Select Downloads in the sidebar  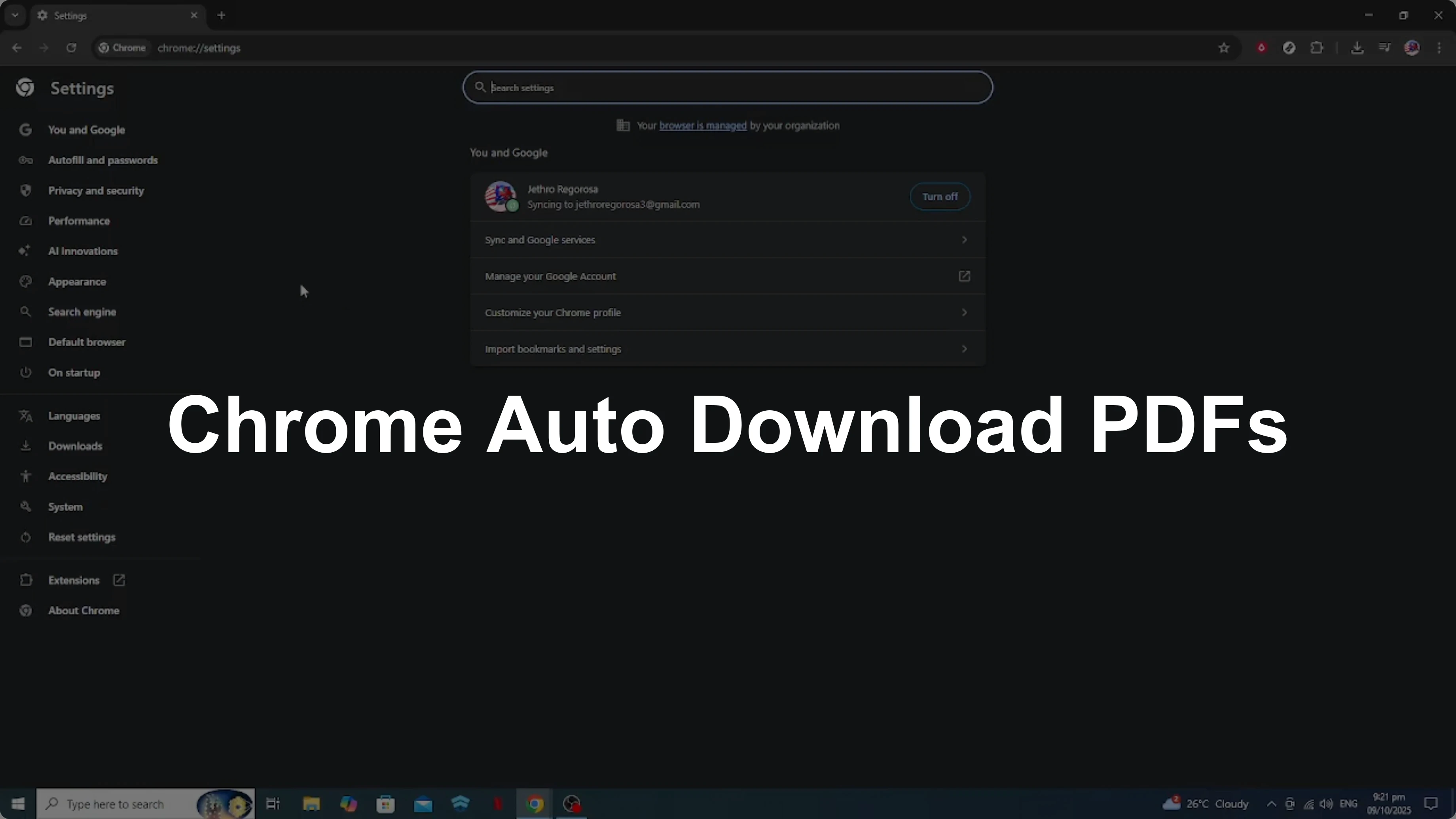[x=75, y=446]
